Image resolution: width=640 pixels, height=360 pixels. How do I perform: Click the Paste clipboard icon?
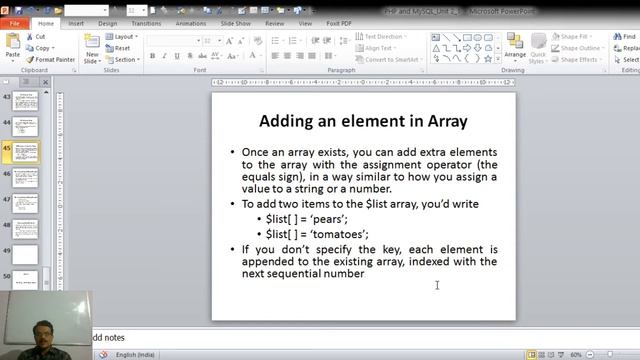[13, 42]
